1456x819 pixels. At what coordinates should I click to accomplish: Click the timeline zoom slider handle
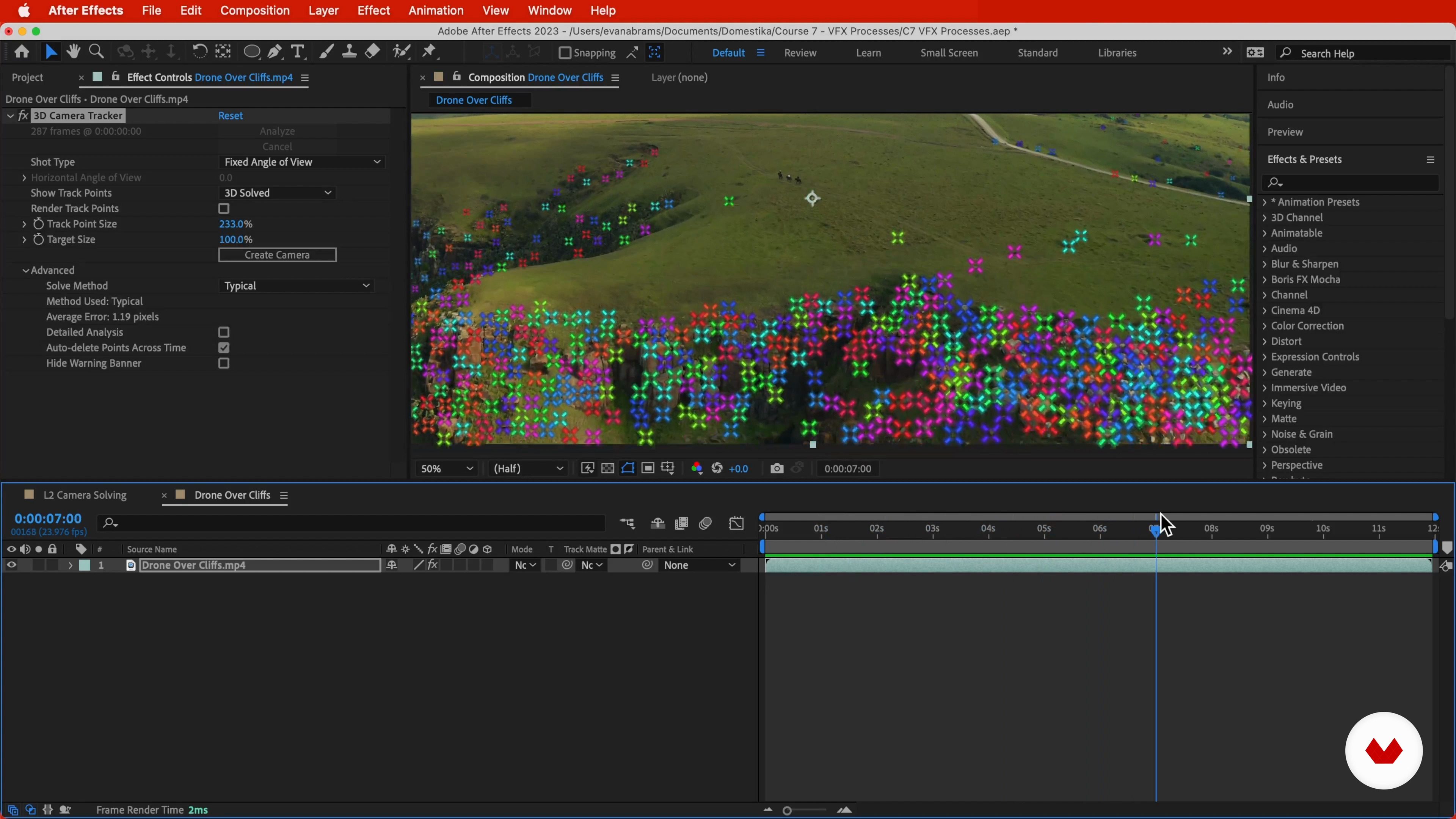click(787, 811)
